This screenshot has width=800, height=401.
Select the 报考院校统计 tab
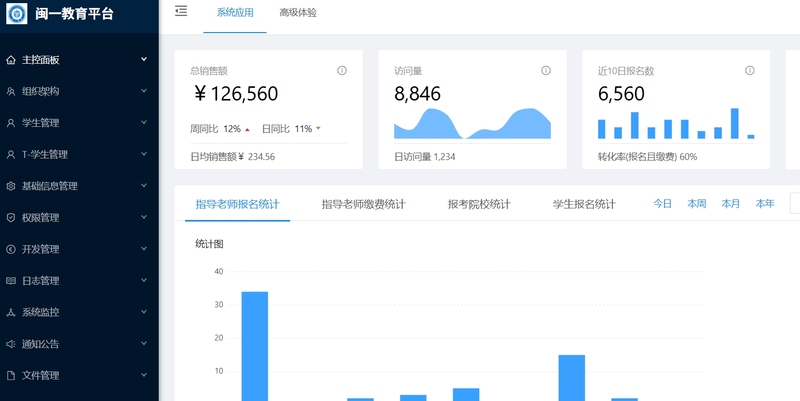coord(479,205)
